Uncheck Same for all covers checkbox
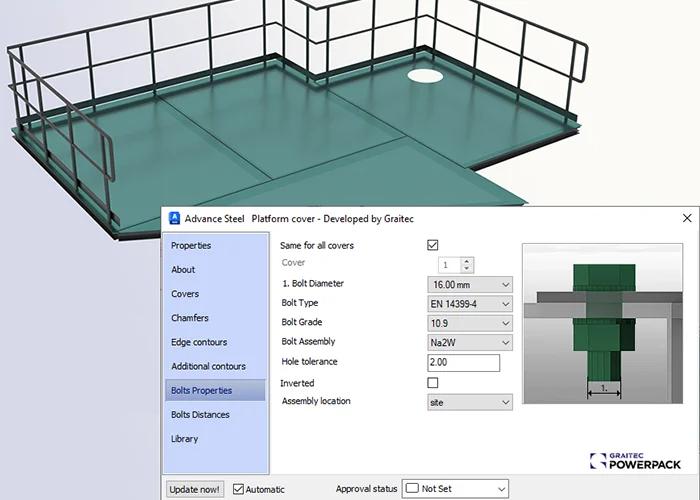This screenshot has height=500, width=700. [x=433, y=245]
